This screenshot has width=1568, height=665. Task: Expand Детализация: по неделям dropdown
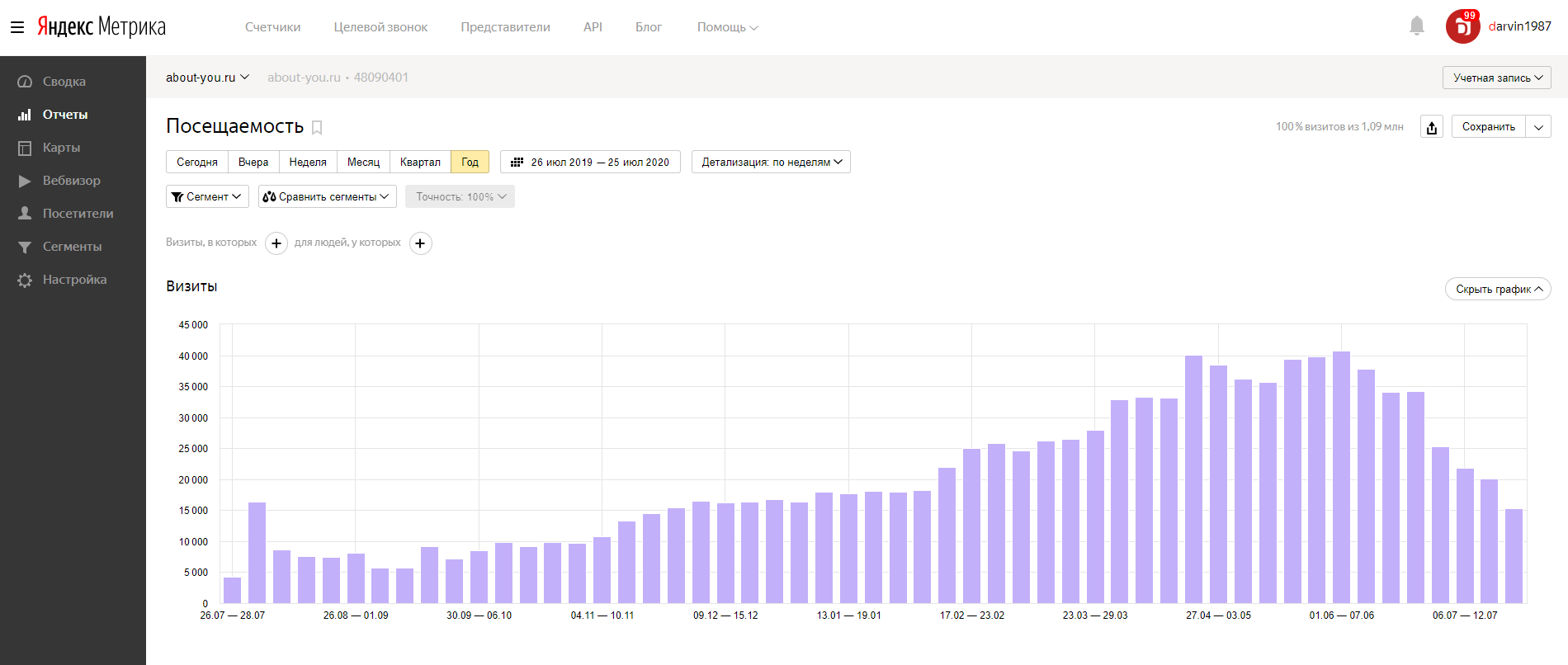(771, 162)
